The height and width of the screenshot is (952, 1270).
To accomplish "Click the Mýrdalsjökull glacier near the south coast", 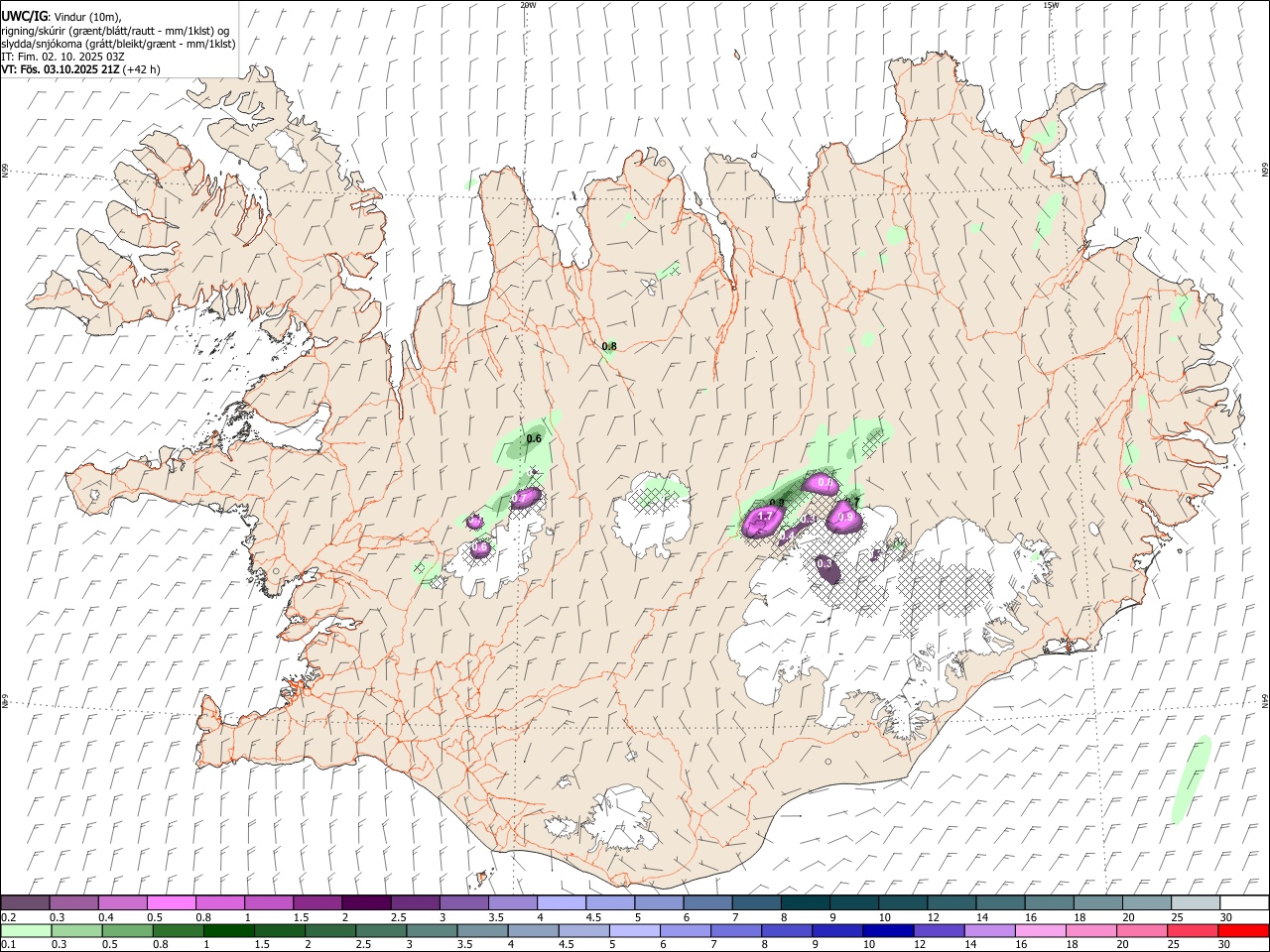I will pos(620,819).
